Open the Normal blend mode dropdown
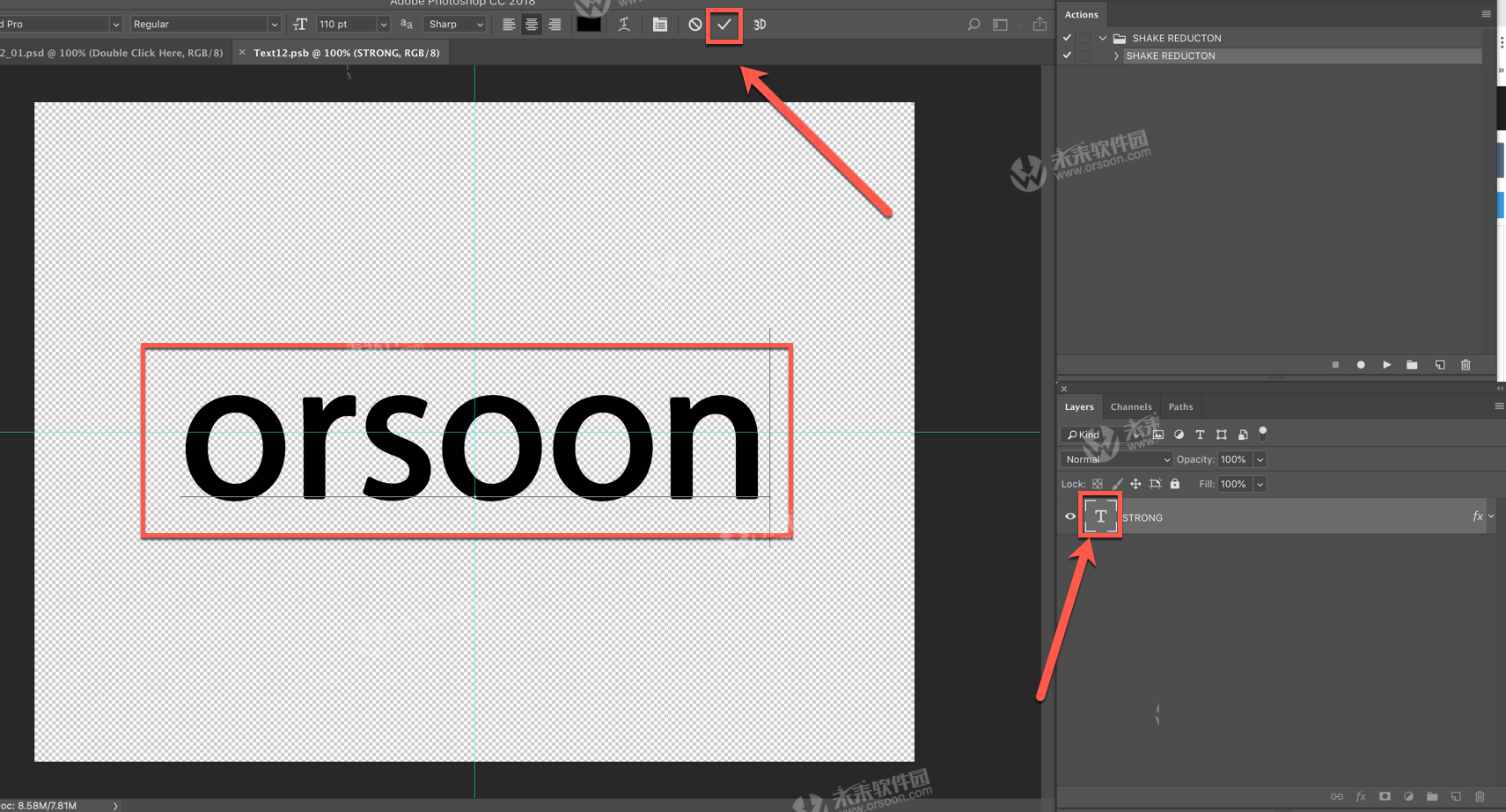 (1116, 459)
